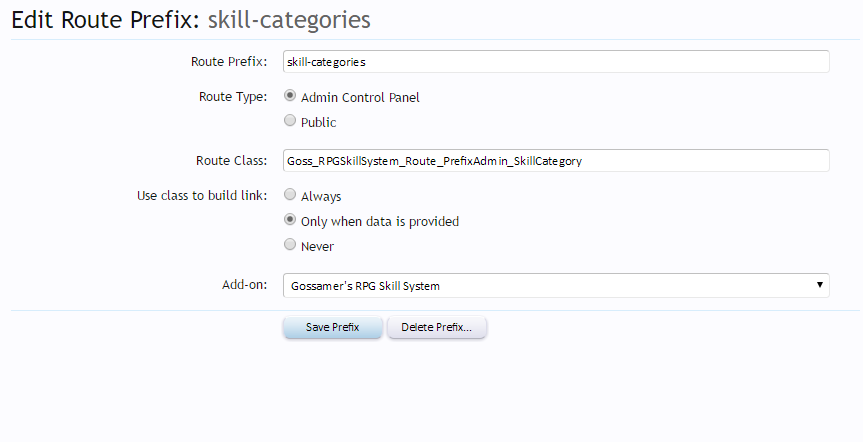This screenshot has width=863, height=442.
Task: Click the Route Prefix text input field
Action: click(x=556, y=62)
